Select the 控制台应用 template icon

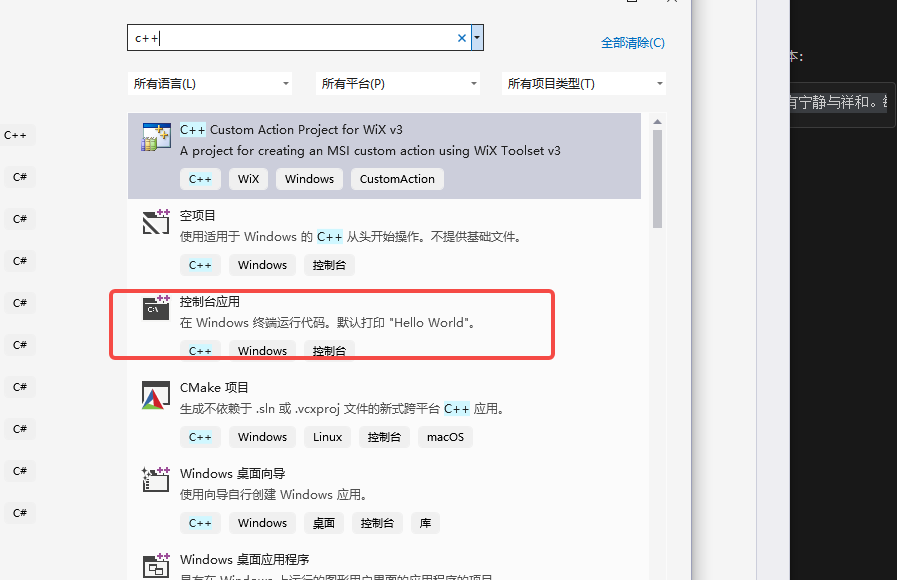[156, 308]
